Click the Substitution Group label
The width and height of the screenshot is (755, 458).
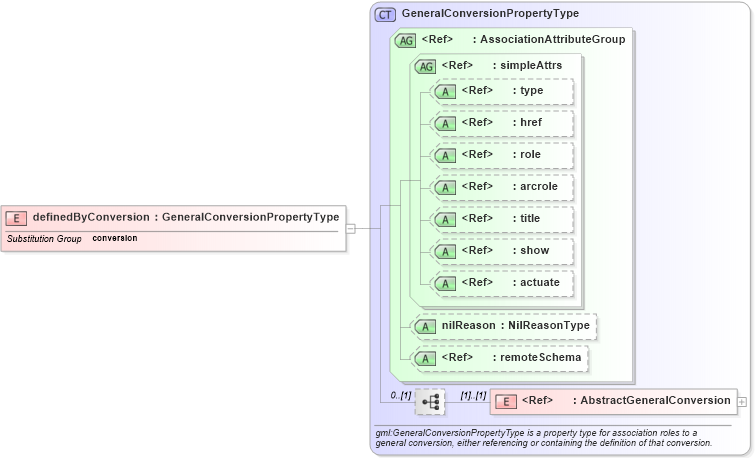[44, 239]
